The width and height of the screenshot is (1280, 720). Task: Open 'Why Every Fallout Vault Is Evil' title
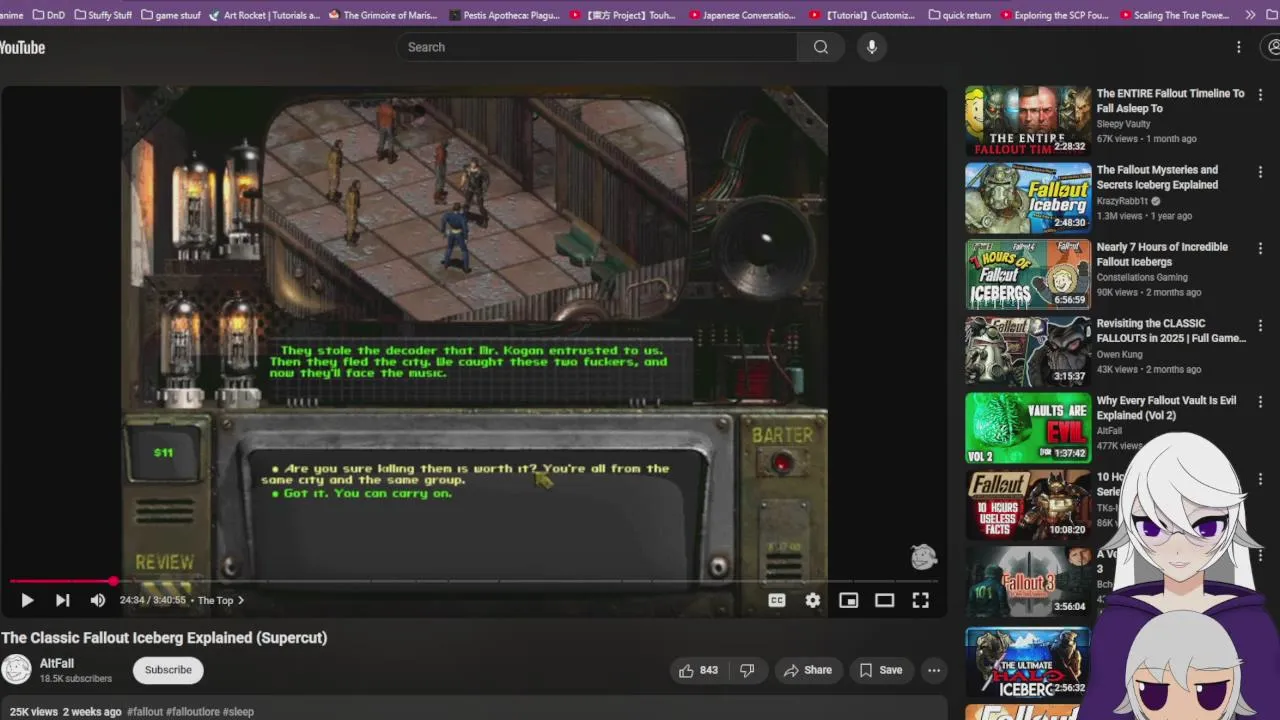pos(1166,407)
